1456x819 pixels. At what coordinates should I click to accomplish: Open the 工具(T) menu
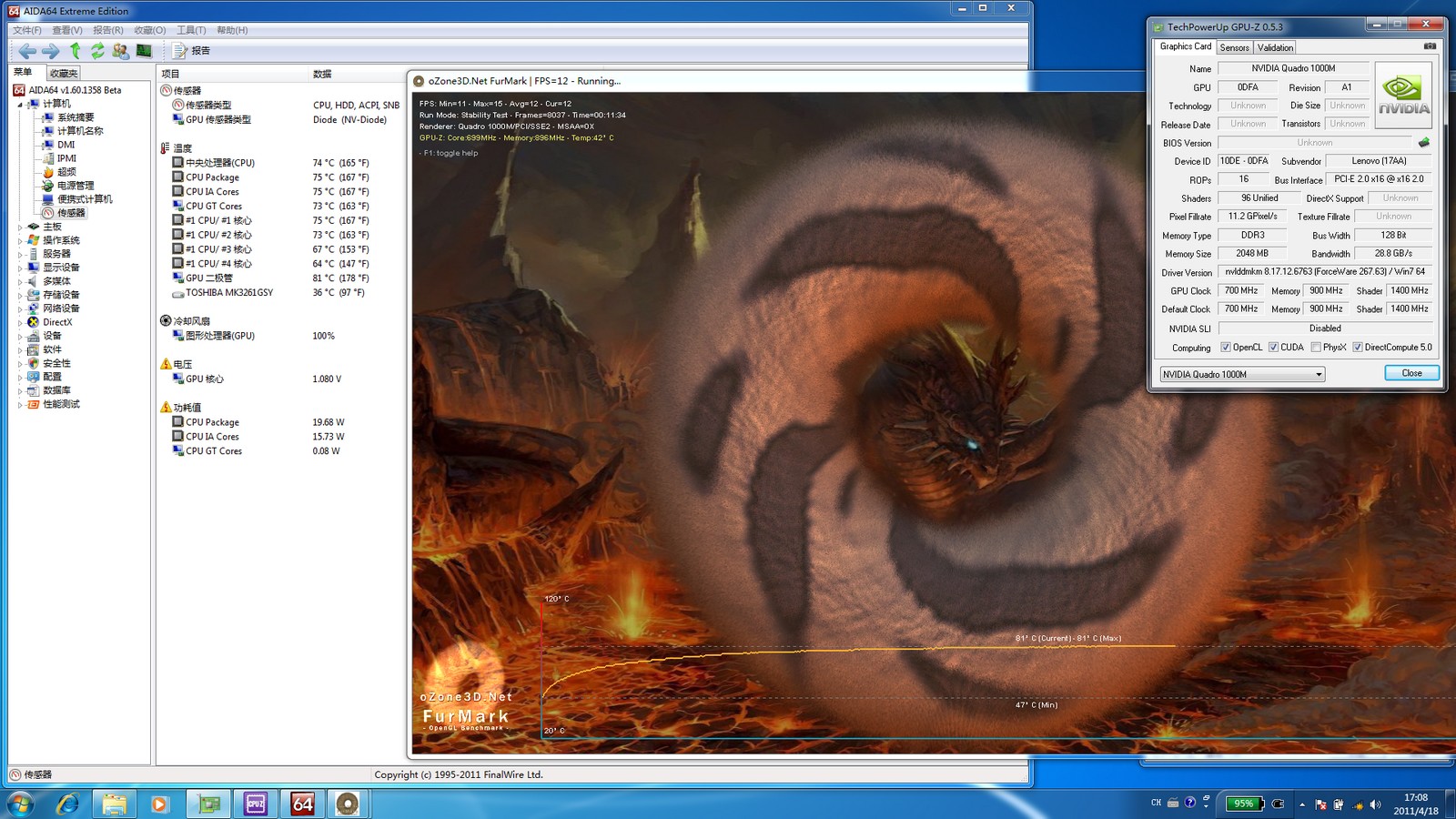tap(191, 30)
